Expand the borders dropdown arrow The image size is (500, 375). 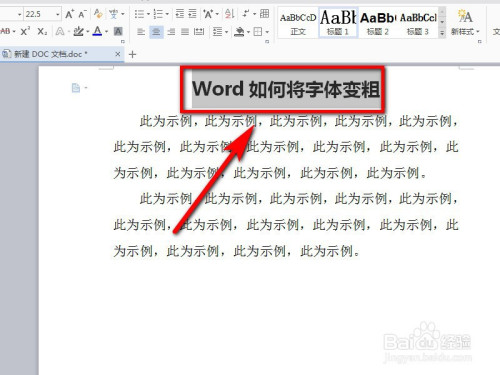(267, 32)
